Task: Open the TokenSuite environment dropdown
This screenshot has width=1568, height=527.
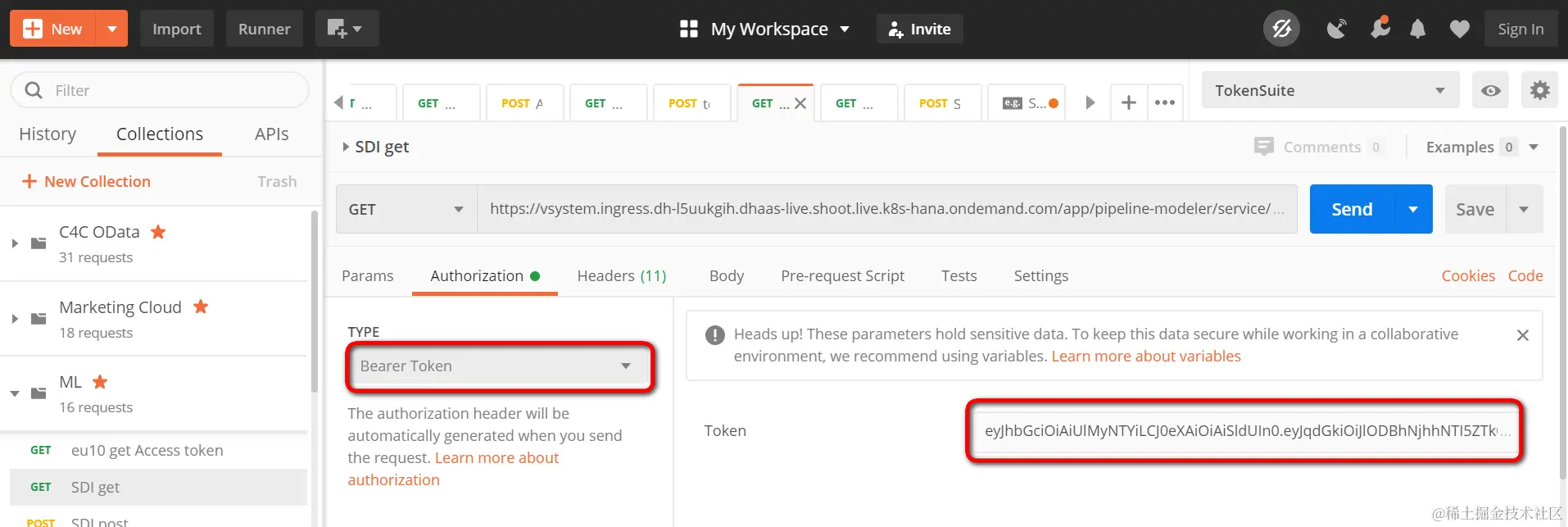Action: point(1330,90)
